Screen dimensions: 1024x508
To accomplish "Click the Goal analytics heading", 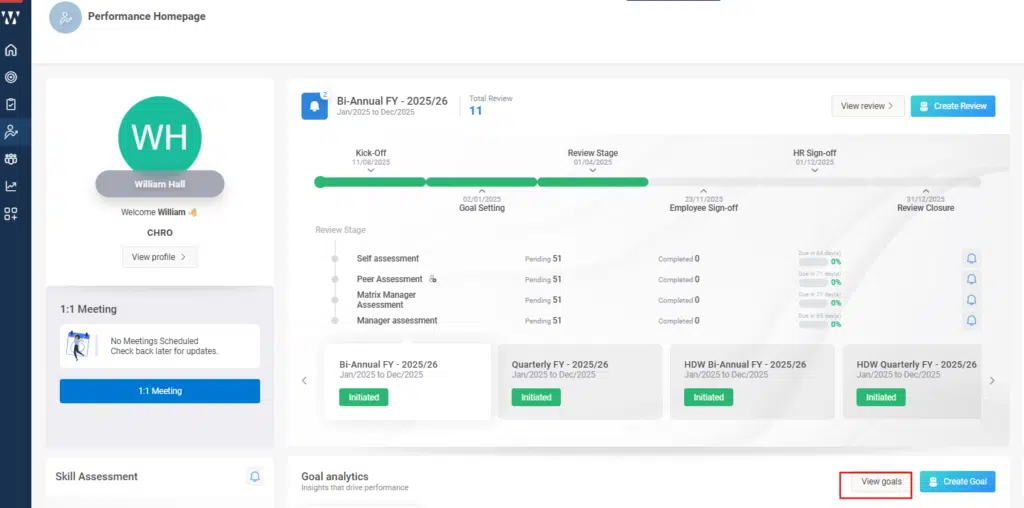I will pyautogui.click(x=334, y=477).
